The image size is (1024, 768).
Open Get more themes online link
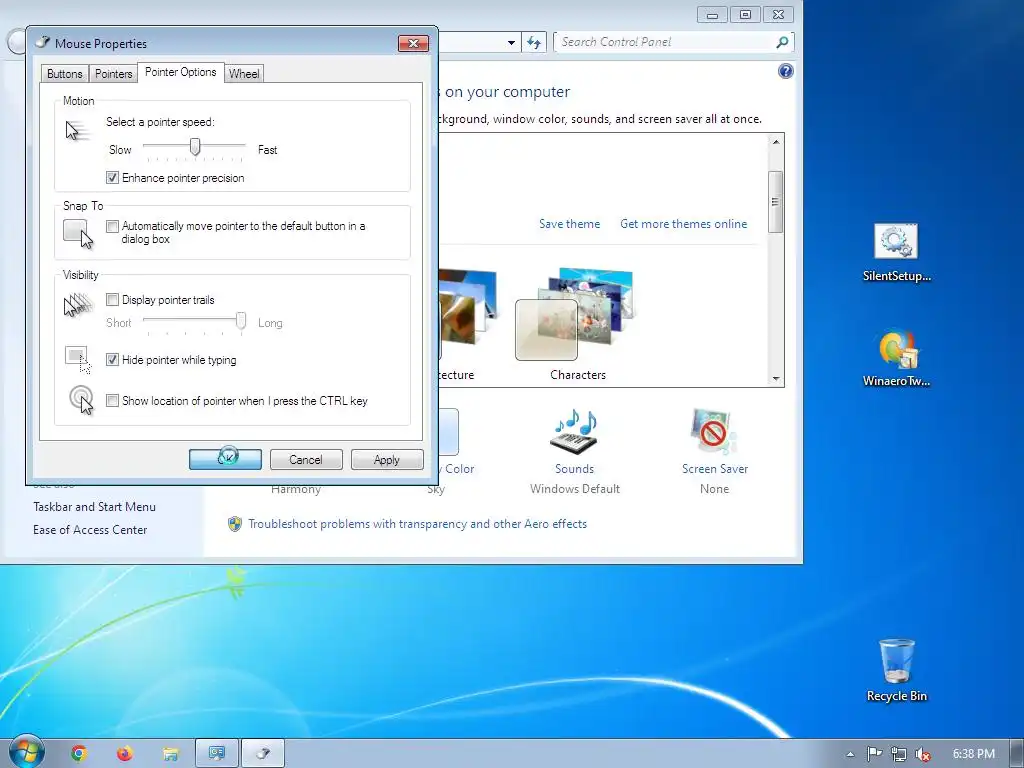tap(684, 223)
